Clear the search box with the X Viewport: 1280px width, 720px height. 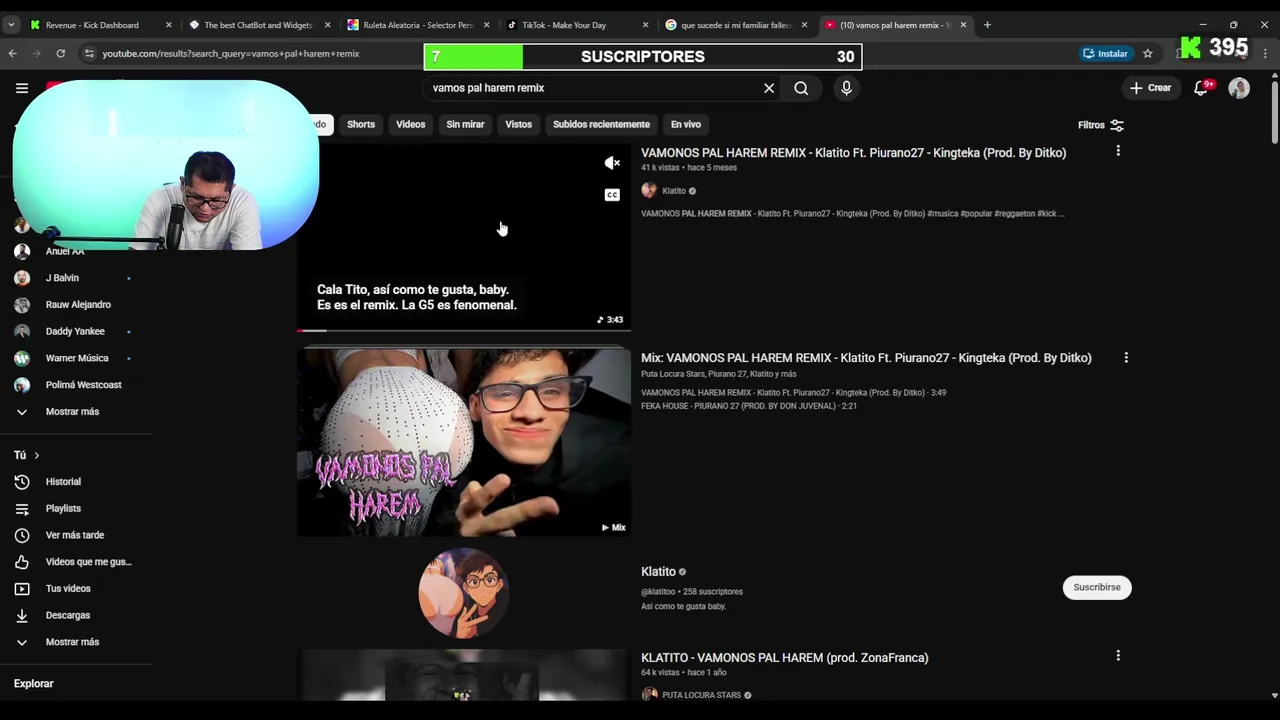coord(769,88)
